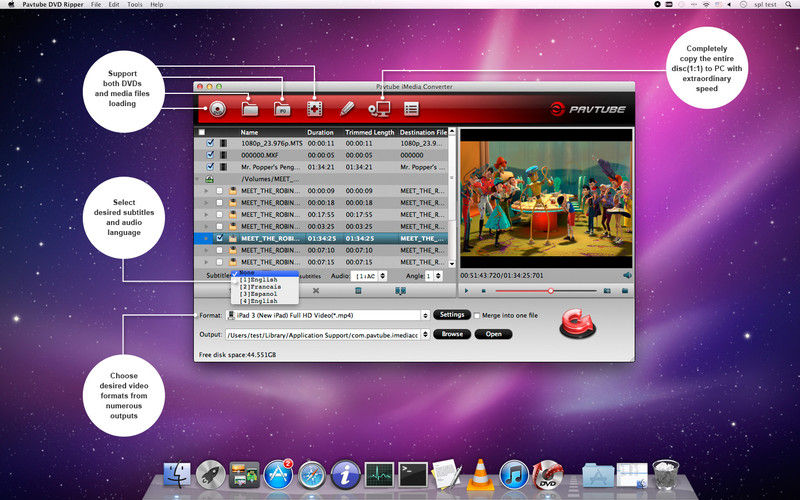Click the Open output button
The width and height of the screenshot is (800, 500).
[493, 334]
